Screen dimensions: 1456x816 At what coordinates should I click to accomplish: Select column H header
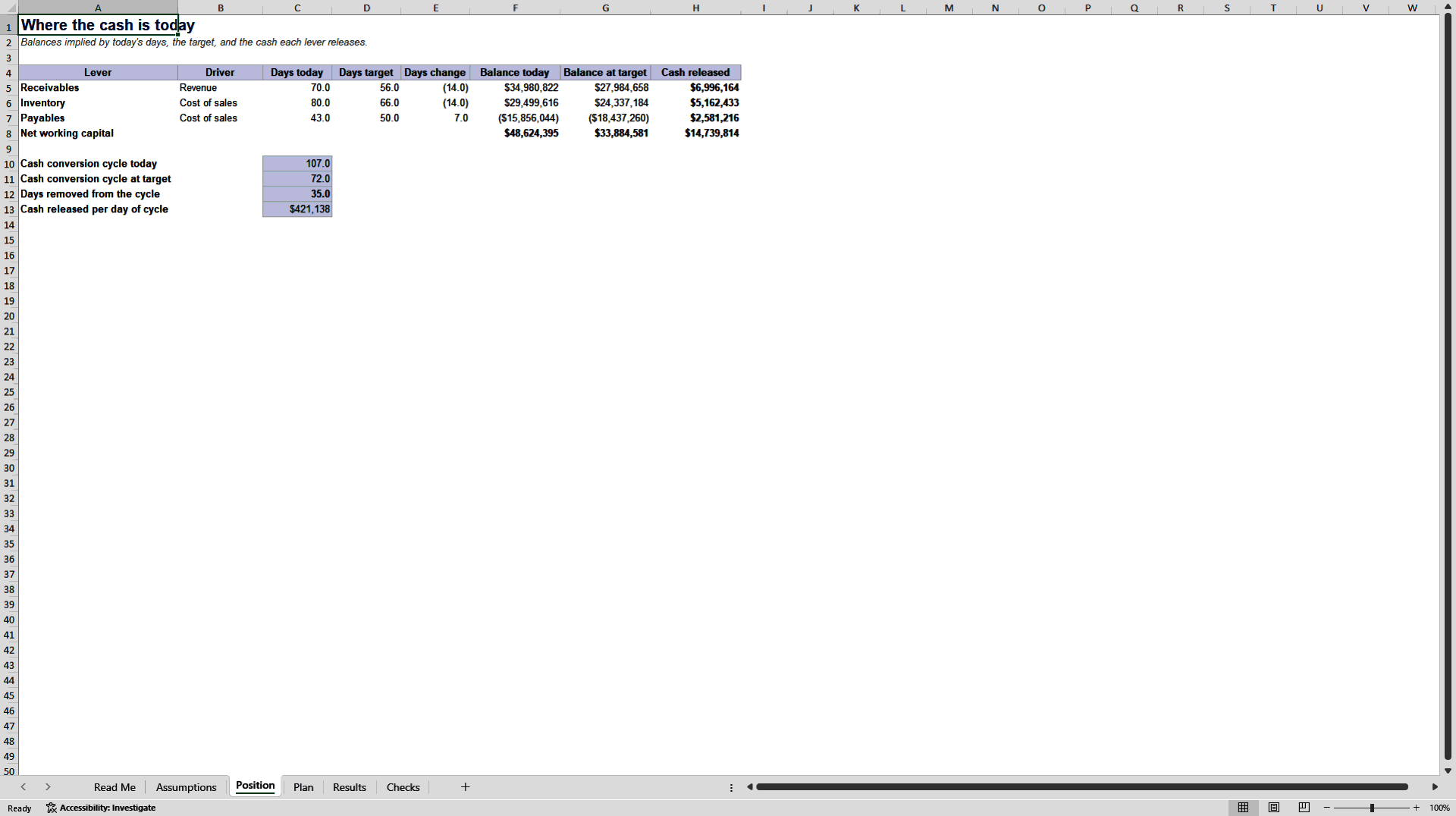(x=695, y=8)
